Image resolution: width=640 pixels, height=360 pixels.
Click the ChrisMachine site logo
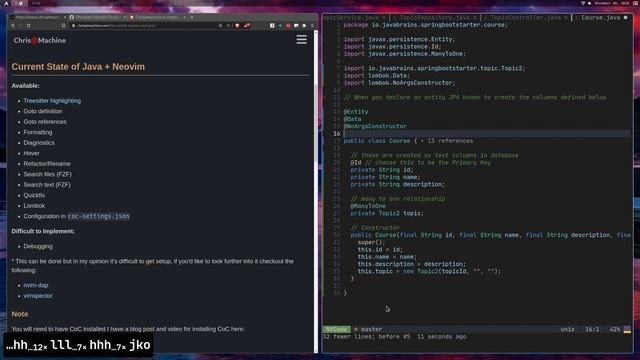pyautogui.click(x=40, y=40)
